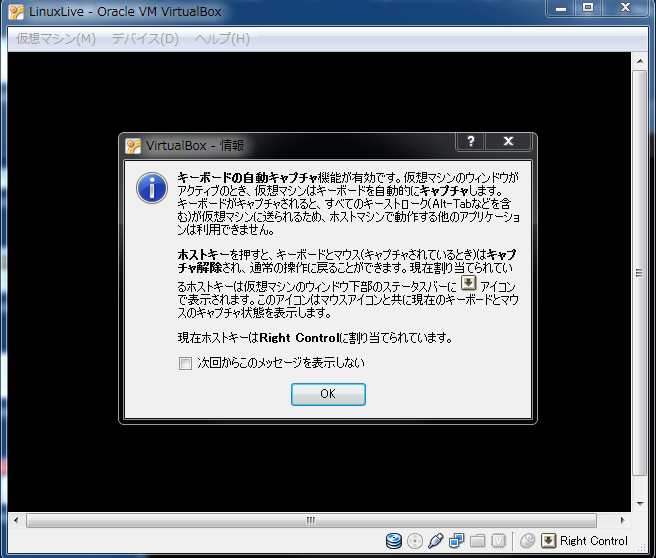
Task: Click the vertical scrollbar up arrow
Action: [x=640, y=61]
